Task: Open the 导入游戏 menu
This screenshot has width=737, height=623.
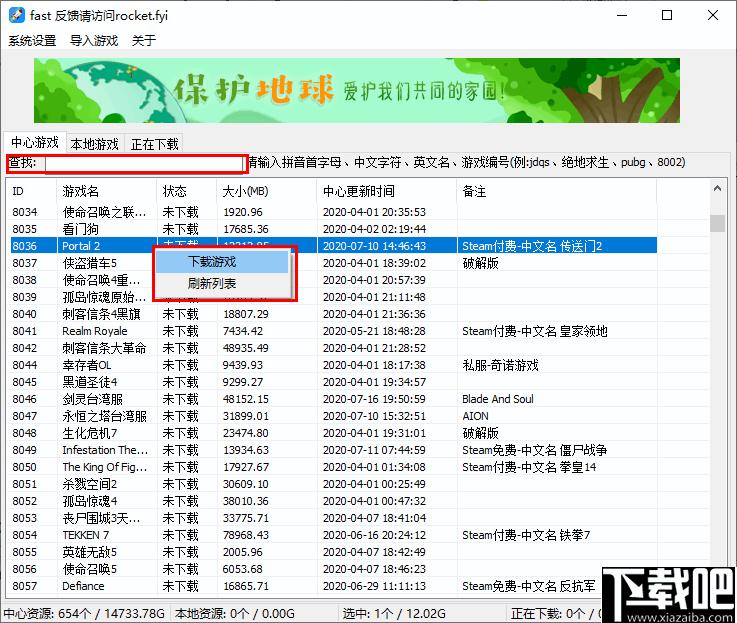Action: (94, 40)
